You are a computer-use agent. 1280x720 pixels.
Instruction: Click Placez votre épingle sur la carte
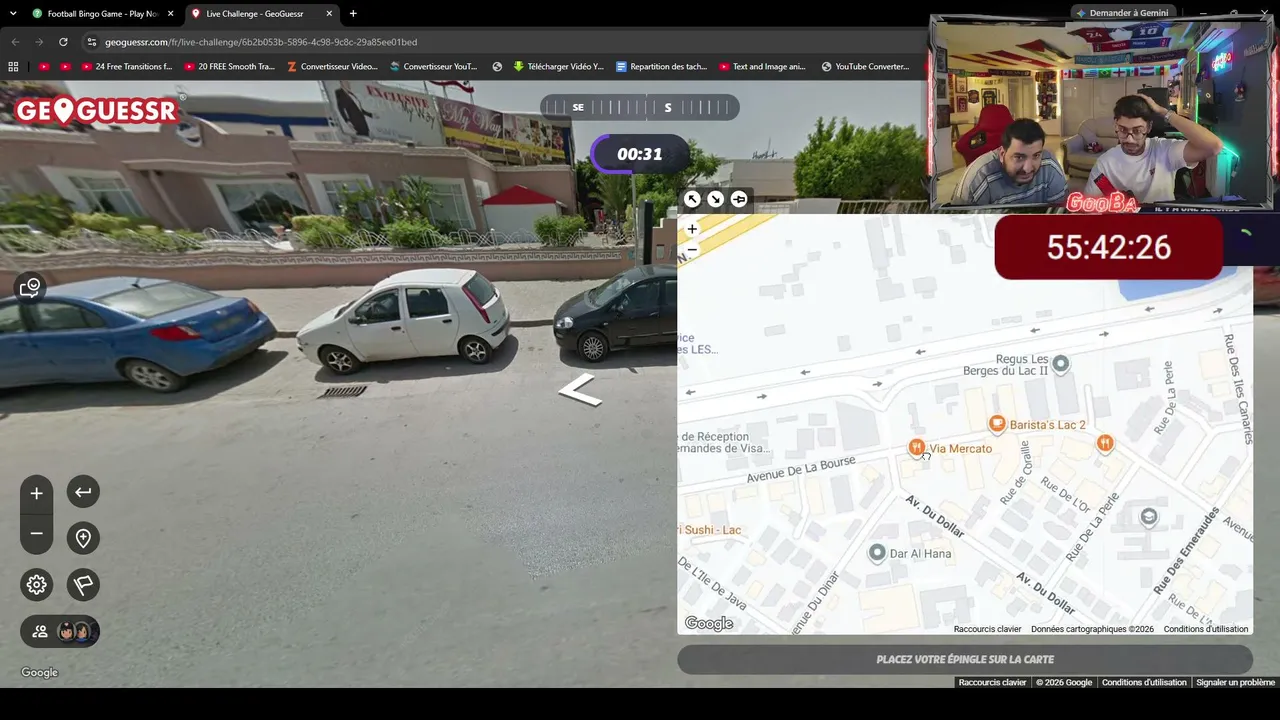click(965, 660)
